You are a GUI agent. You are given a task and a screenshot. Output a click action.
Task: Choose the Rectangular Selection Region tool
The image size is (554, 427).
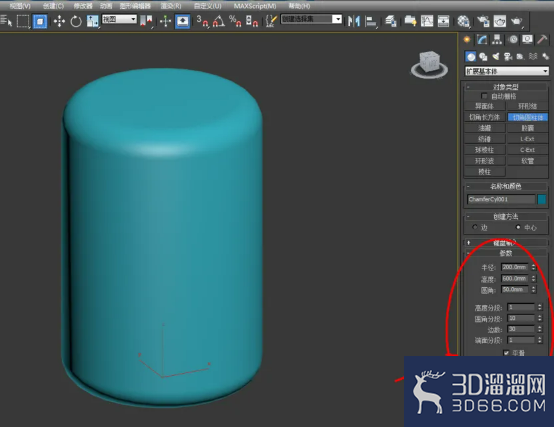point(23,21)
